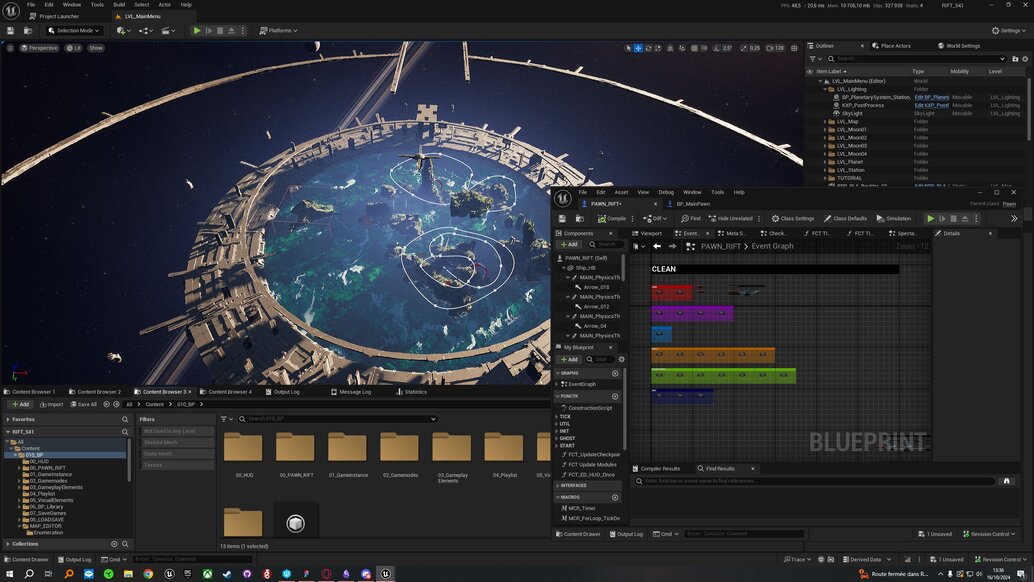The height and width of the screenshot is (582, 1034).
Task: Open the My Blueprint settings gear
Action: tap(621, 359)
